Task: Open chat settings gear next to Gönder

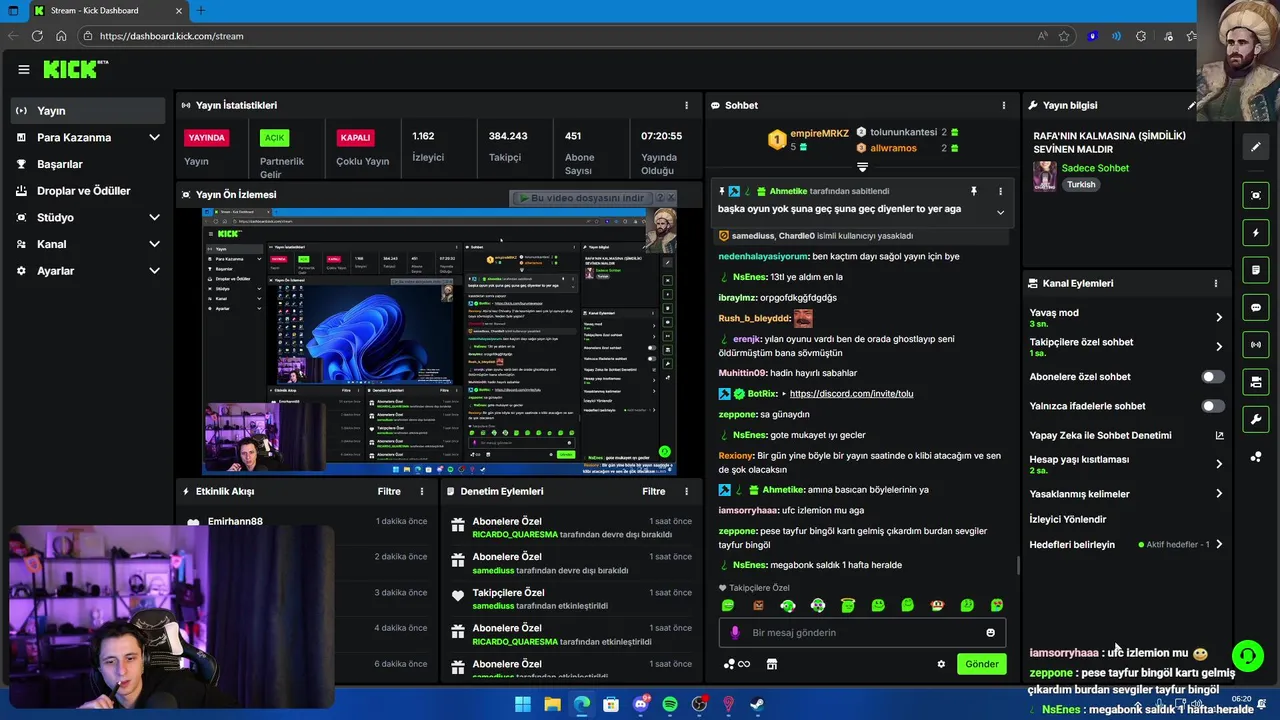Action: pyautogui.click(x=941, y=664)
